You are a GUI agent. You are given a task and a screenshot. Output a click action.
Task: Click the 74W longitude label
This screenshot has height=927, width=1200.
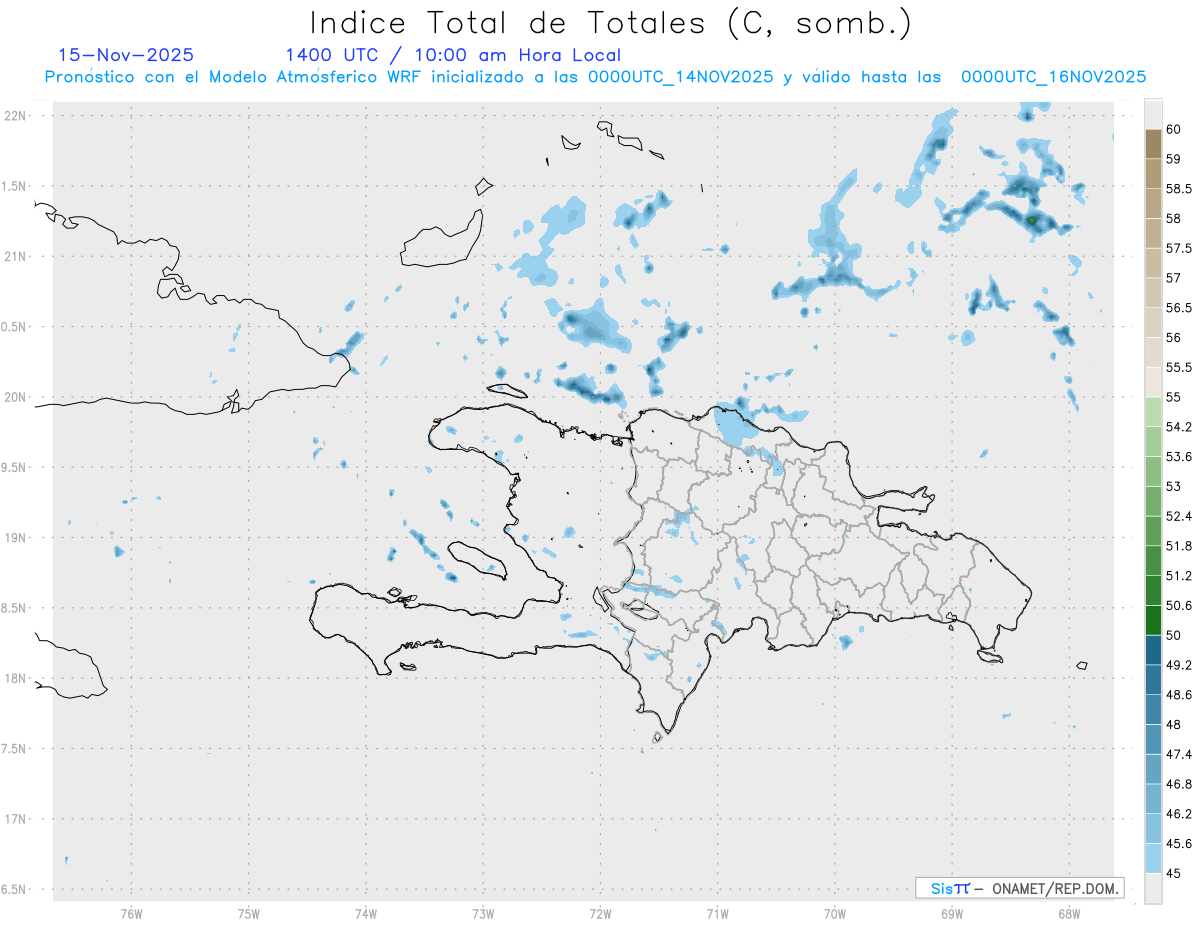point(366,913)
